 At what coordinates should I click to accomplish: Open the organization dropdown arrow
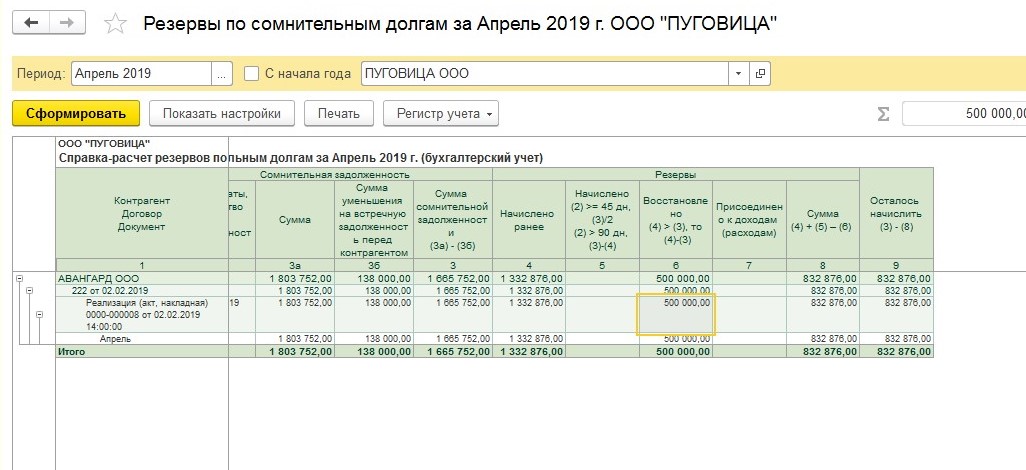click(738, 74)
